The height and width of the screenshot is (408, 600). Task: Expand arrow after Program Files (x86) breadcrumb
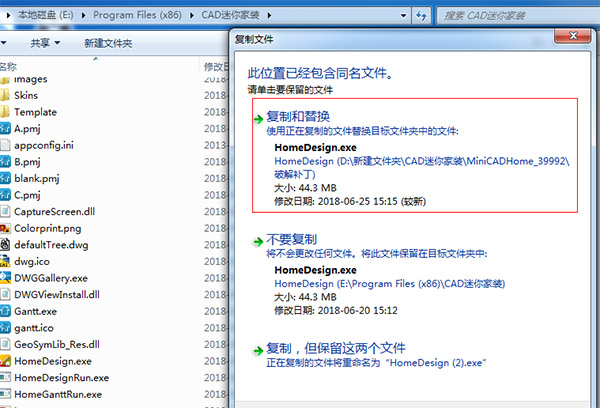point(192,15)
